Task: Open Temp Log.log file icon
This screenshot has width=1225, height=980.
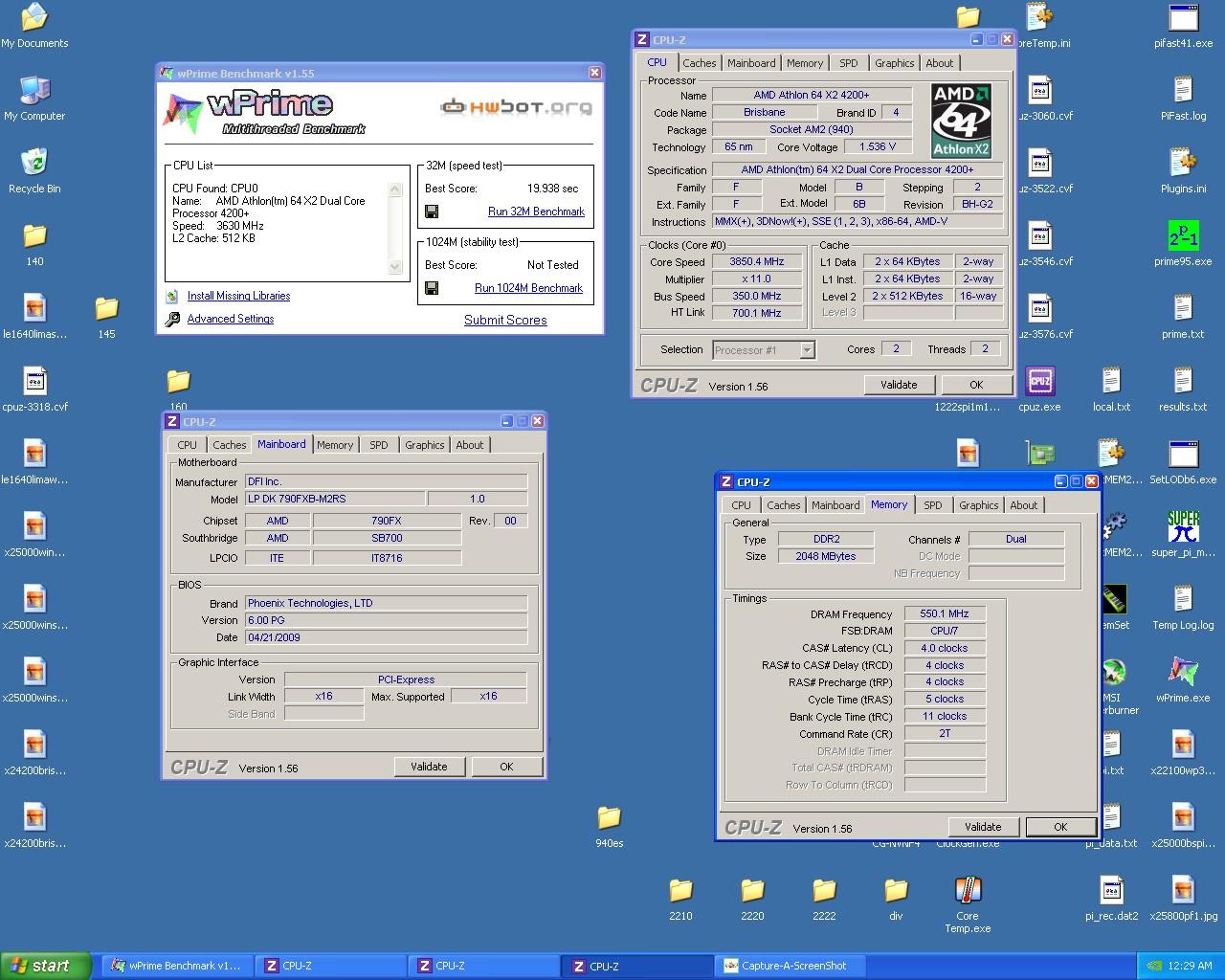Action: pyautogui.click(x=1183, y=608)
